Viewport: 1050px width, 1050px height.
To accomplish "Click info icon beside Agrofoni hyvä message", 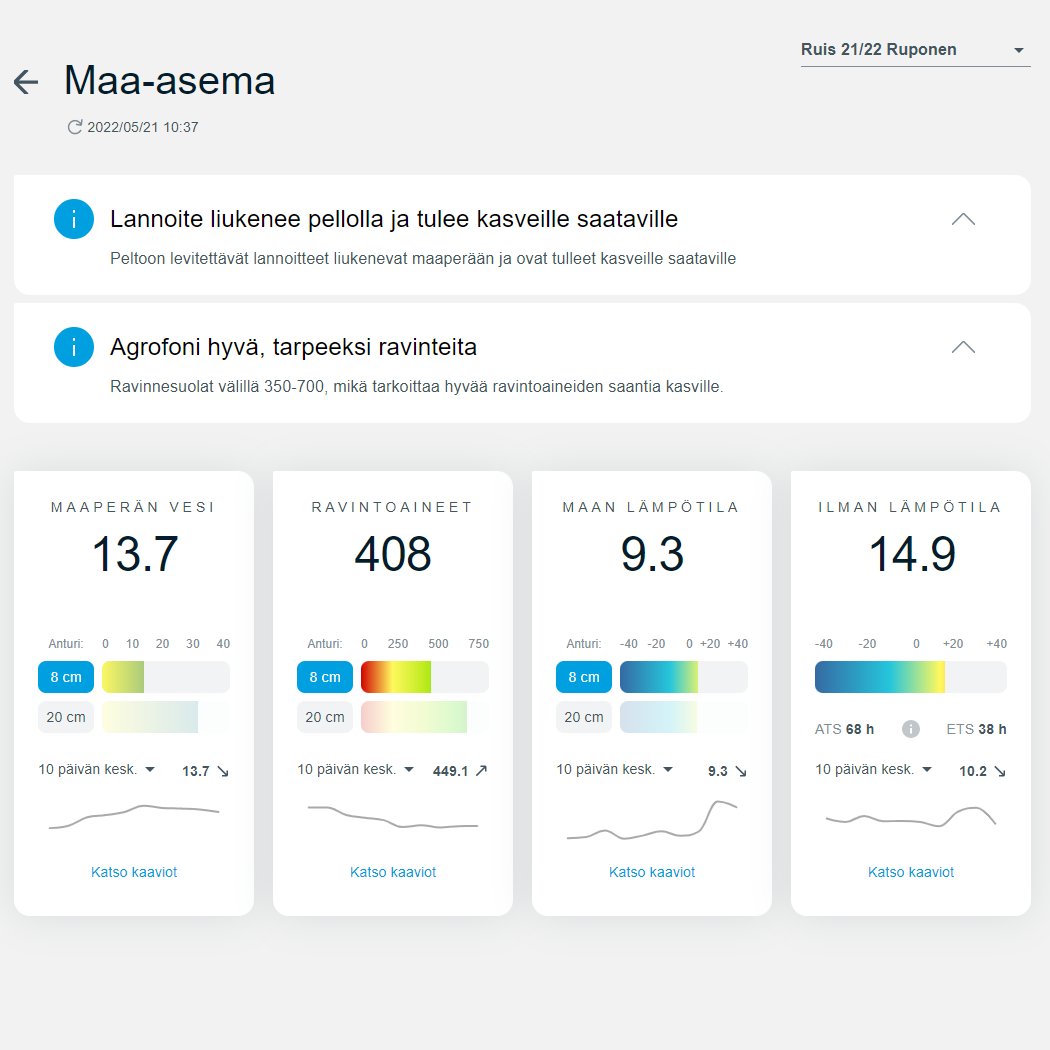I will tap(74, 347).
